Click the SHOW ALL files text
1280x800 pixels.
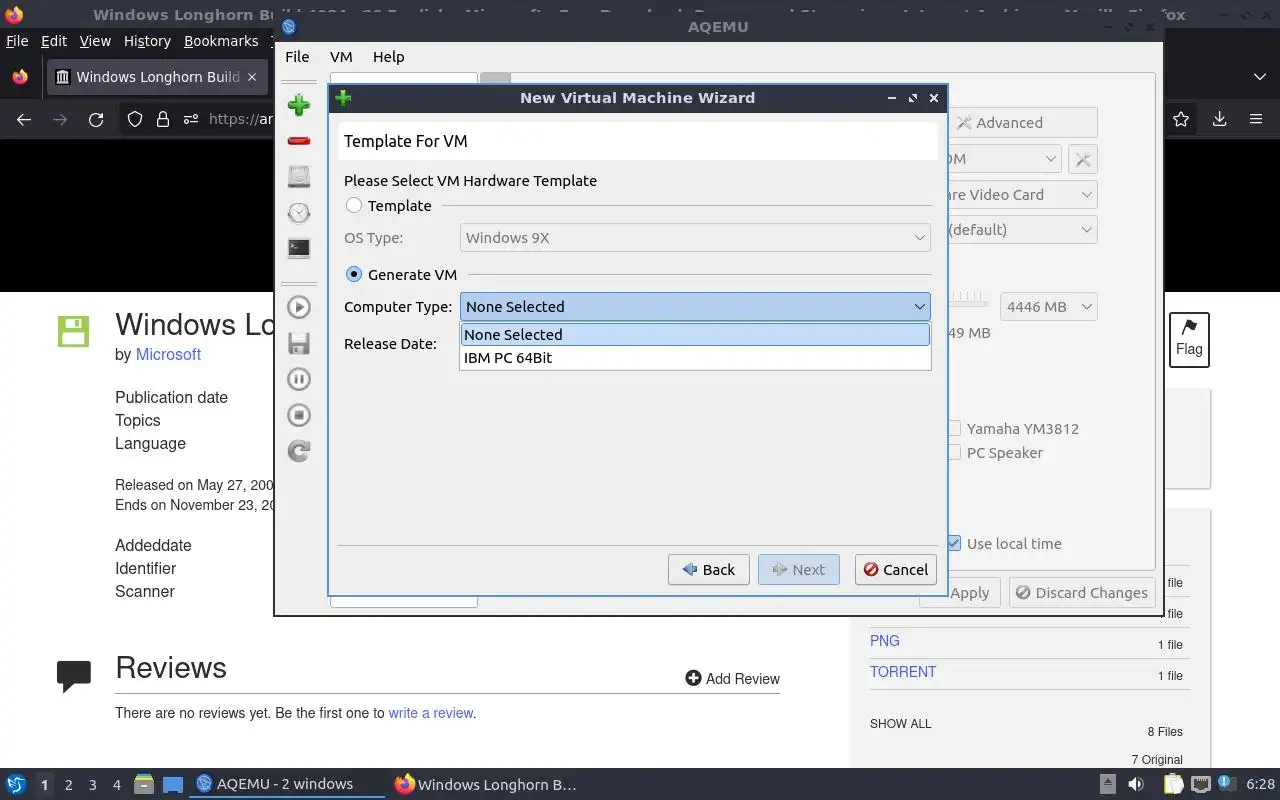click(x=900, y=724)
